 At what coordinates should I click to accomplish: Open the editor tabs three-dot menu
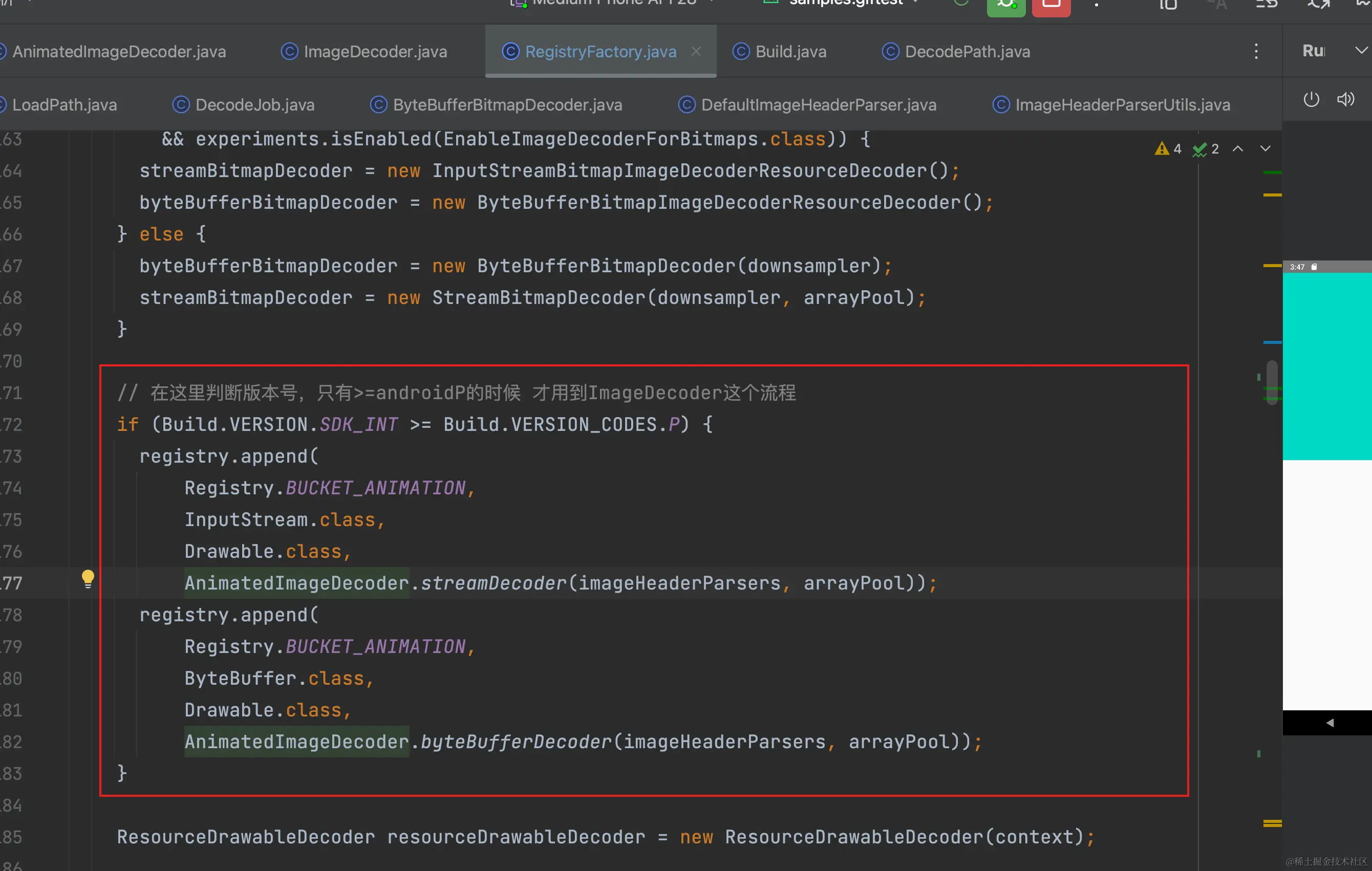[1256, 51]
